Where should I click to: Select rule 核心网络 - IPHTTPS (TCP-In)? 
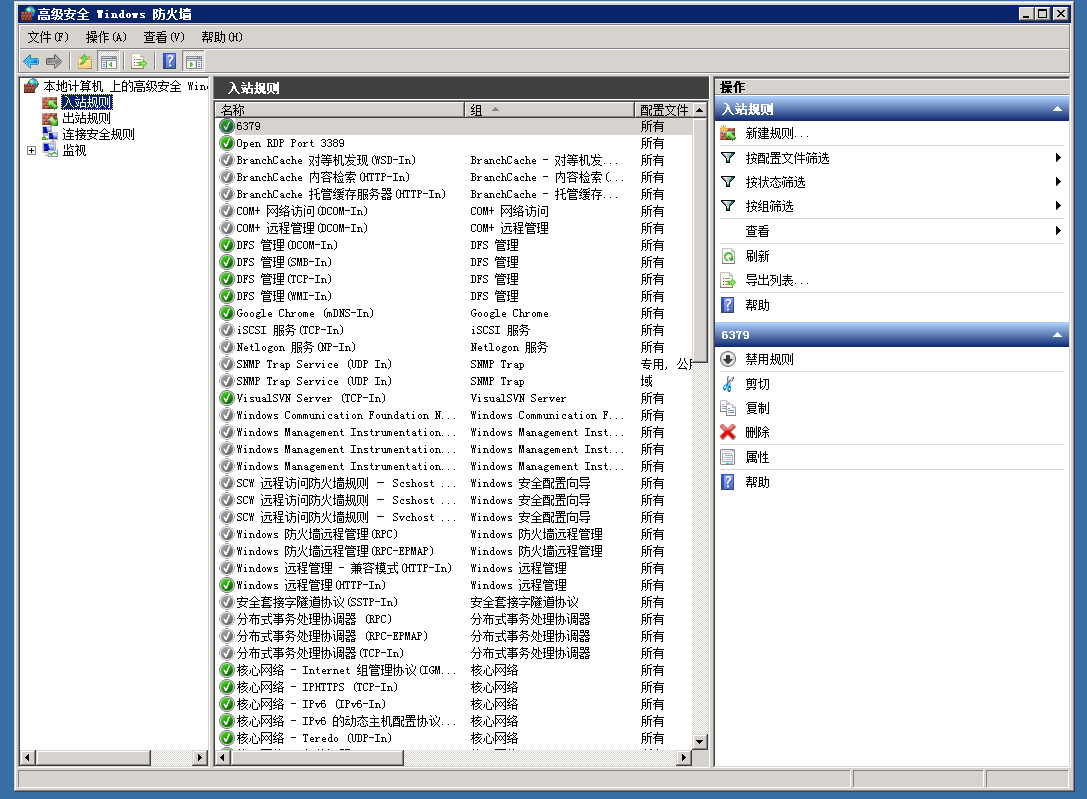(x=454, y=687)
